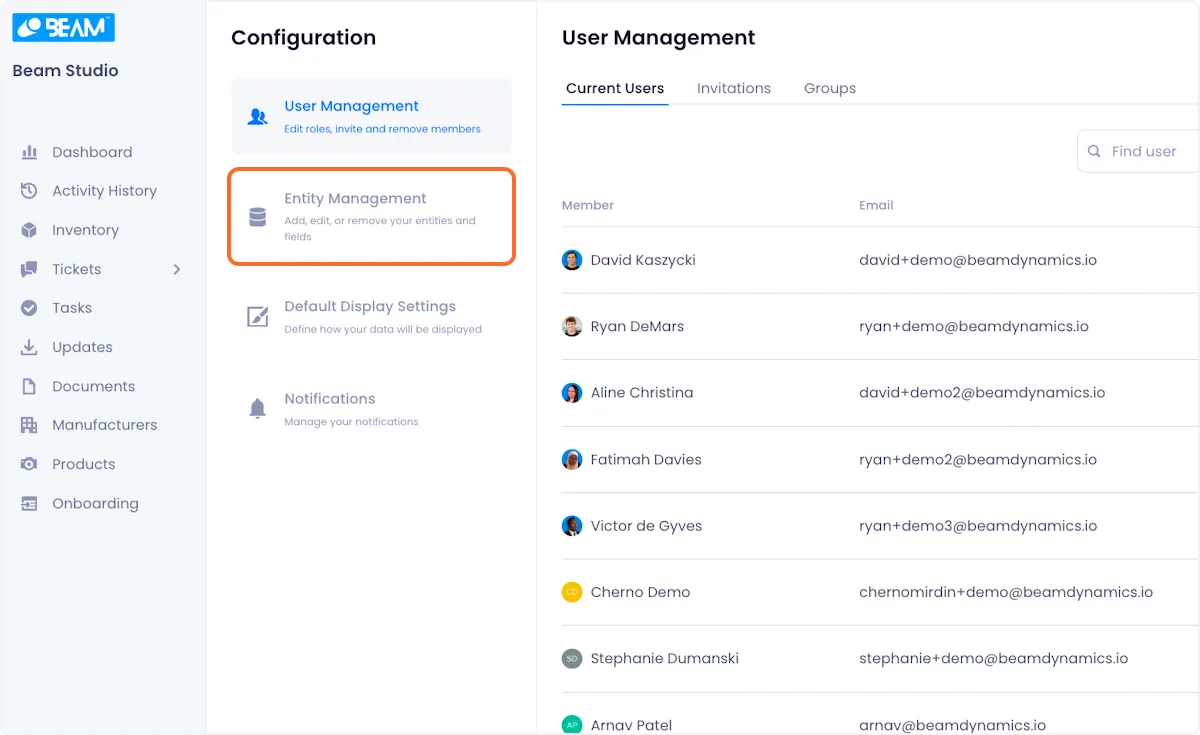Image resolution: width=1200 pixels, height=735 pixels.
Task: Click email david+demo@beamdynamics.io
Action: coord(978,260)
